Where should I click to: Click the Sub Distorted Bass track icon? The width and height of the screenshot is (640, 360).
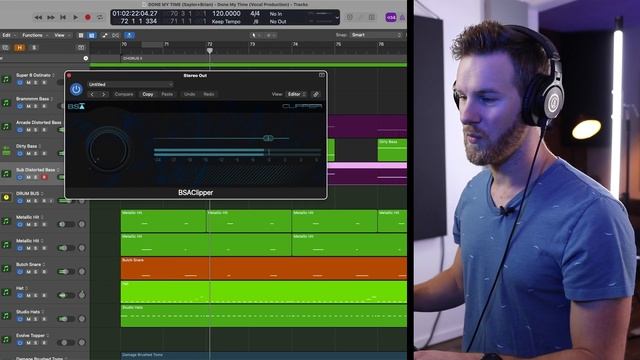[6, 173]
